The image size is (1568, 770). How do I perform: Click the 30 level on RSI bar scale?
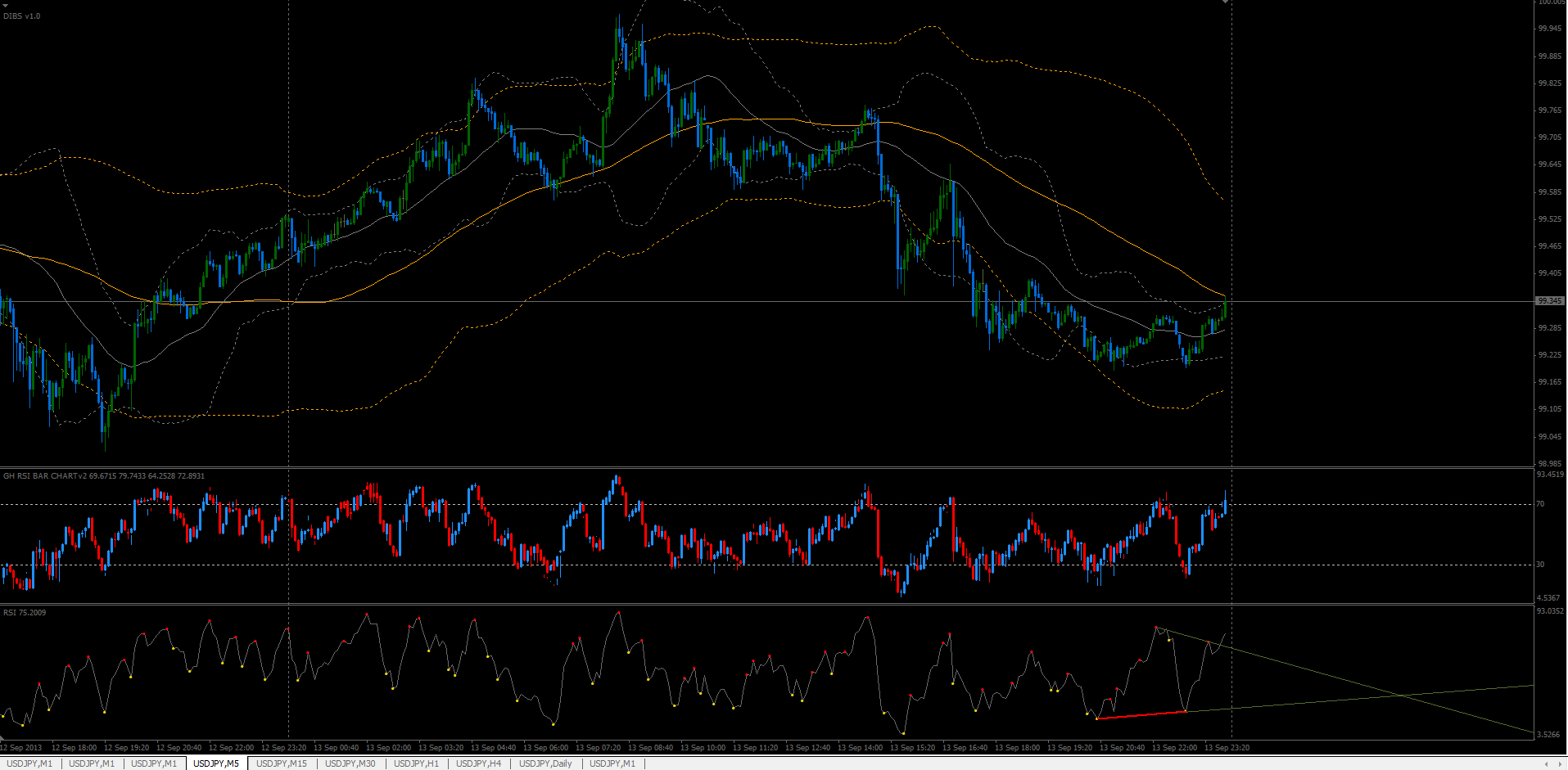coord(1540,565)
